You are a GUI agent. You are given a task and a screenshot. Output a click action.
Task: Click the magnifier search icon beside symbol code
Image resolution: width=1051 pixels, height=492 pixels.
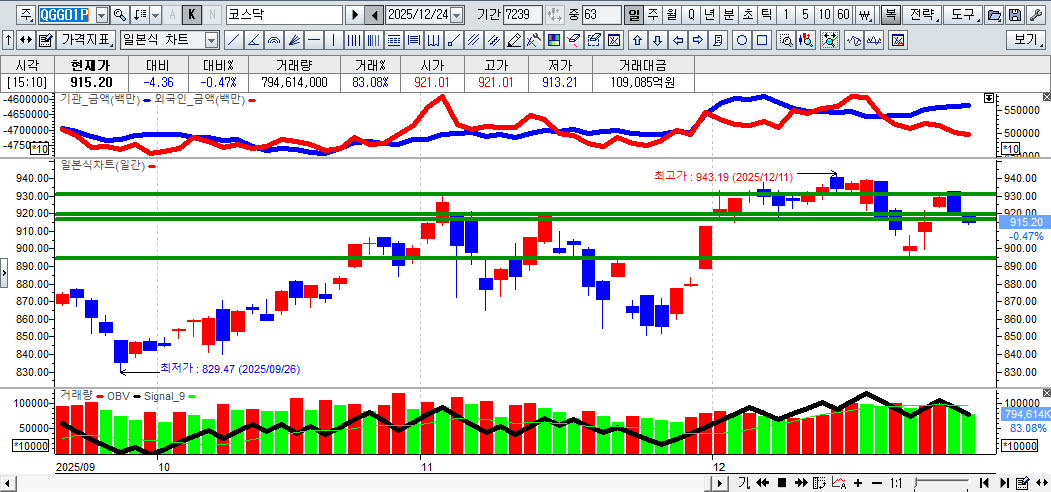pyautogui.click(x=120, y=15)
